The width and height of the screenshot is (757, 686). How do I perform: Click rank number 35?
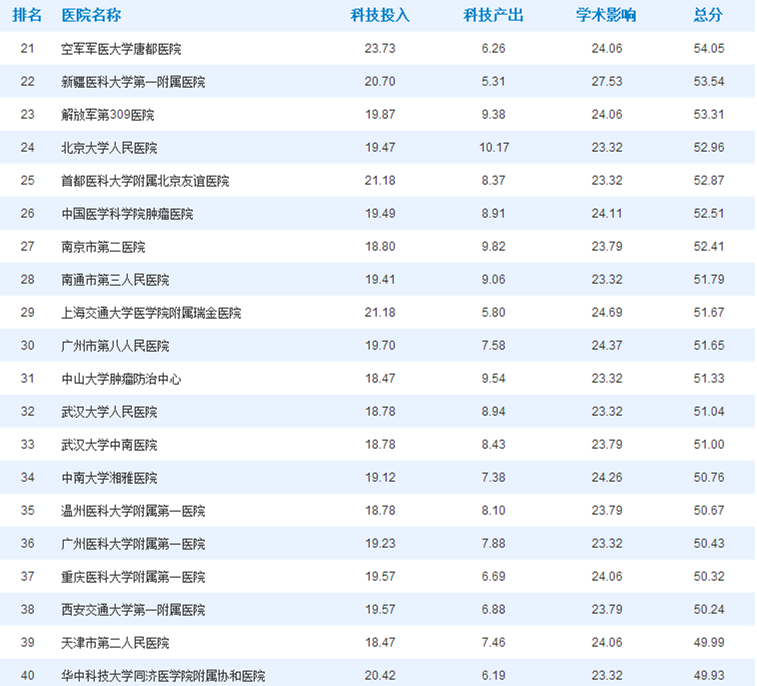(x=28, y=510)
